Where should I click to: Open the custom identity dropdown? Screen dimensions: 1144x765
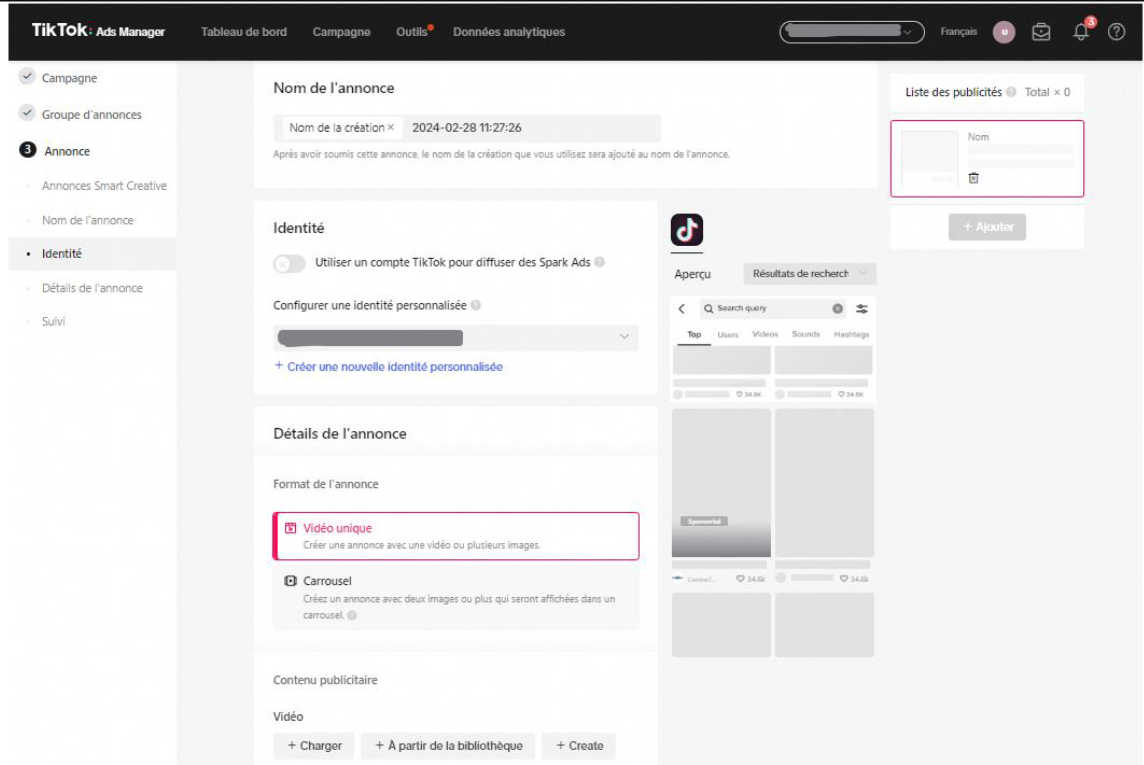click(456, 338)
